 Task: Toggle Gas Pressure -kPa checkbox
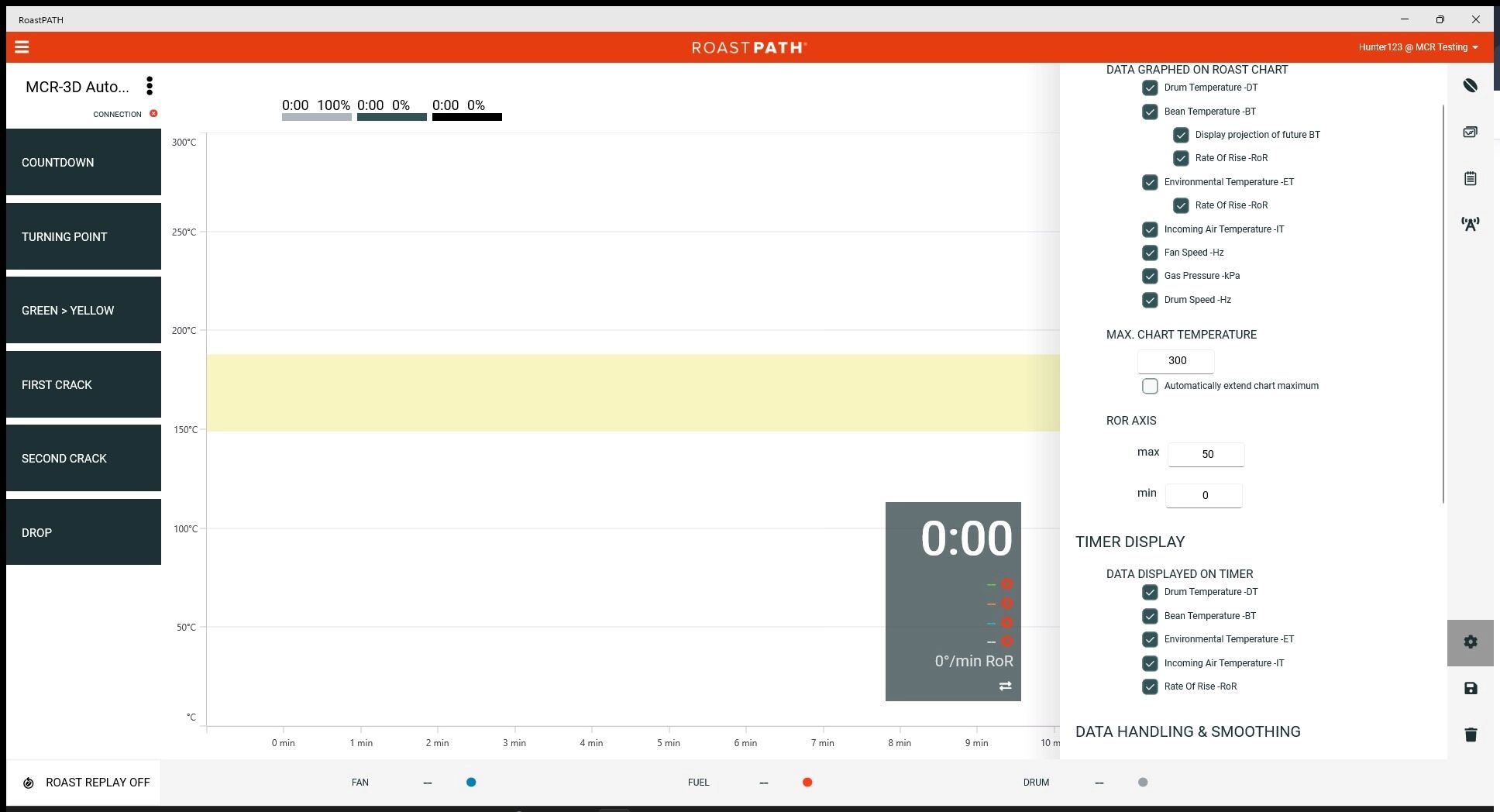(1150, 276)
